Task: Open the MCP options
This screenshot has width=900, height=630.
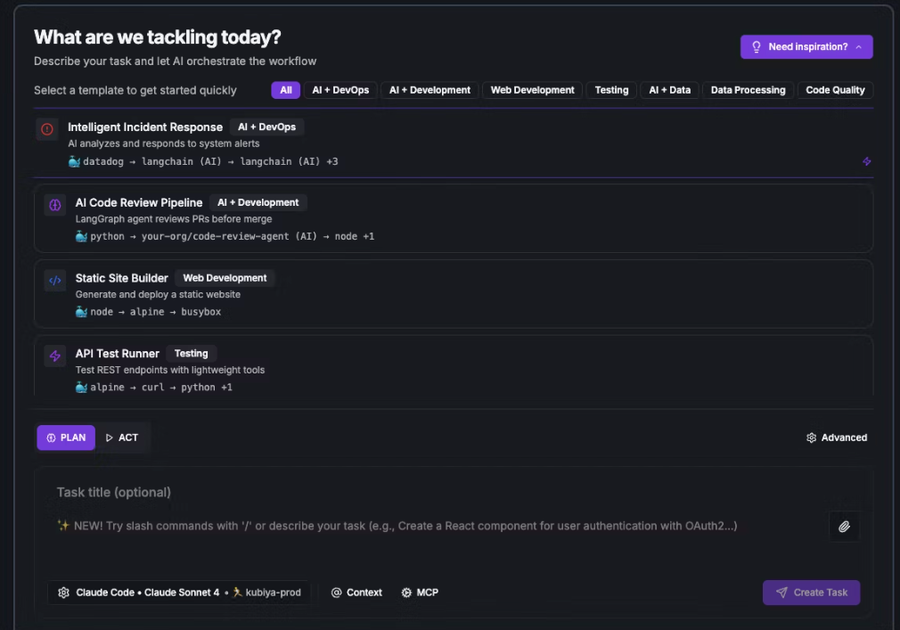Action: pyautogui.click(x=420, y=593)
